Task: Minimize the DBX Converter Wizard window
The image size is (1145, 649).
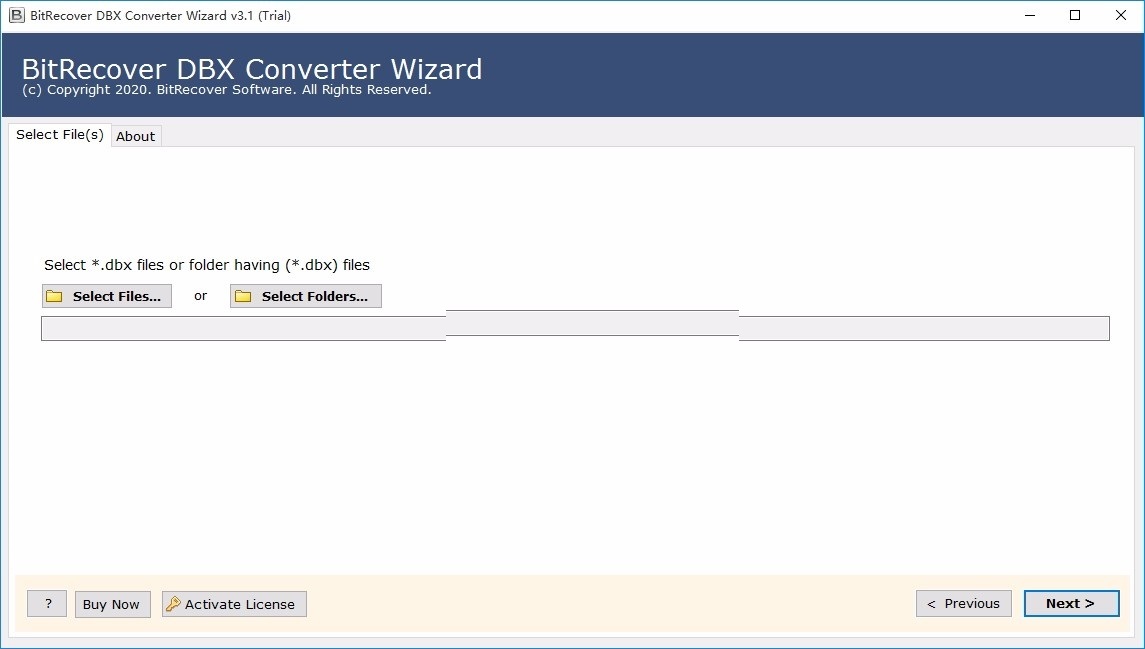Action: (1030, 15)
